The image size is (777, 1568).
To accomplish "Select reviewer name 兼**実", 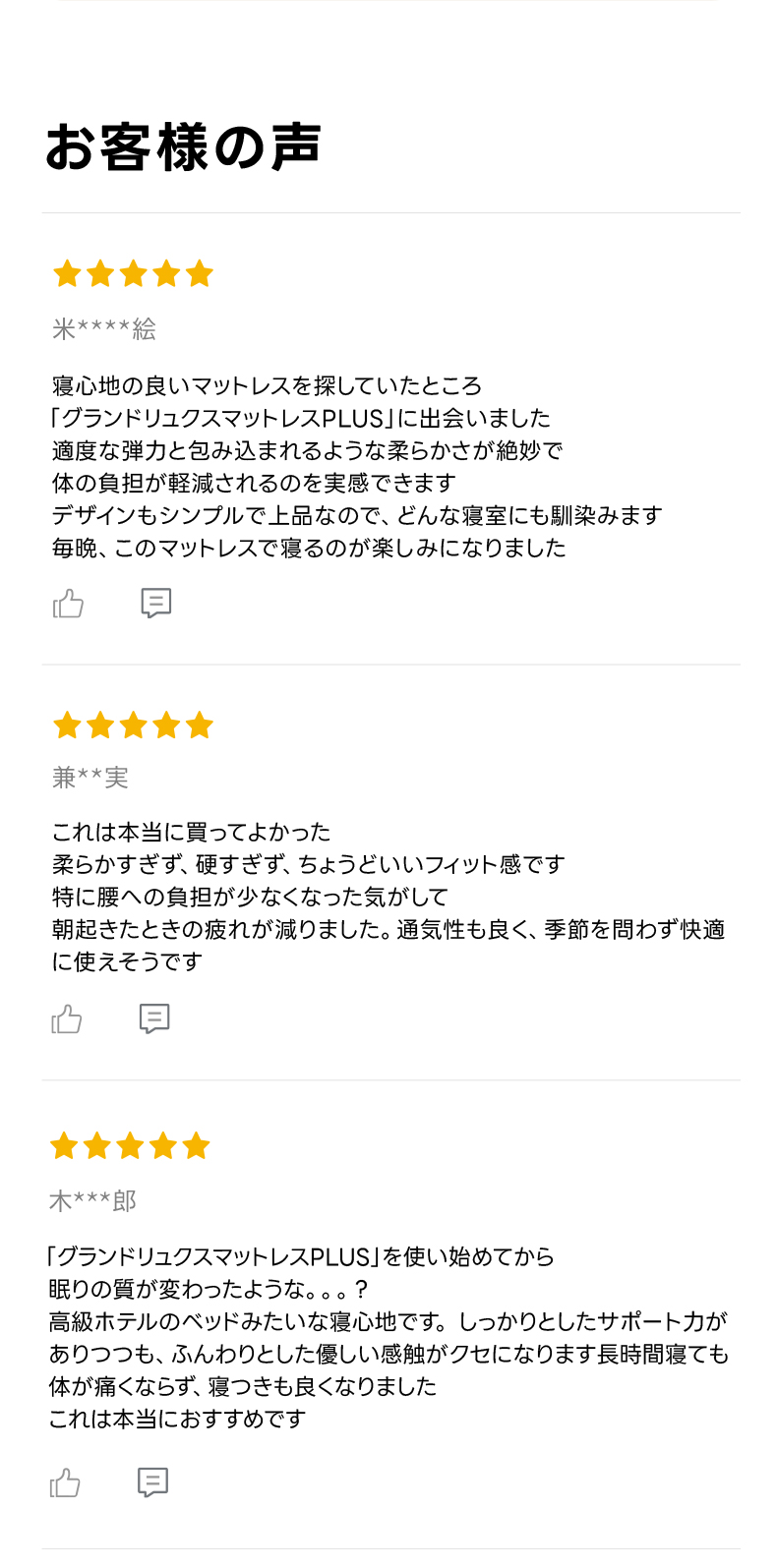I will (90, 778).
